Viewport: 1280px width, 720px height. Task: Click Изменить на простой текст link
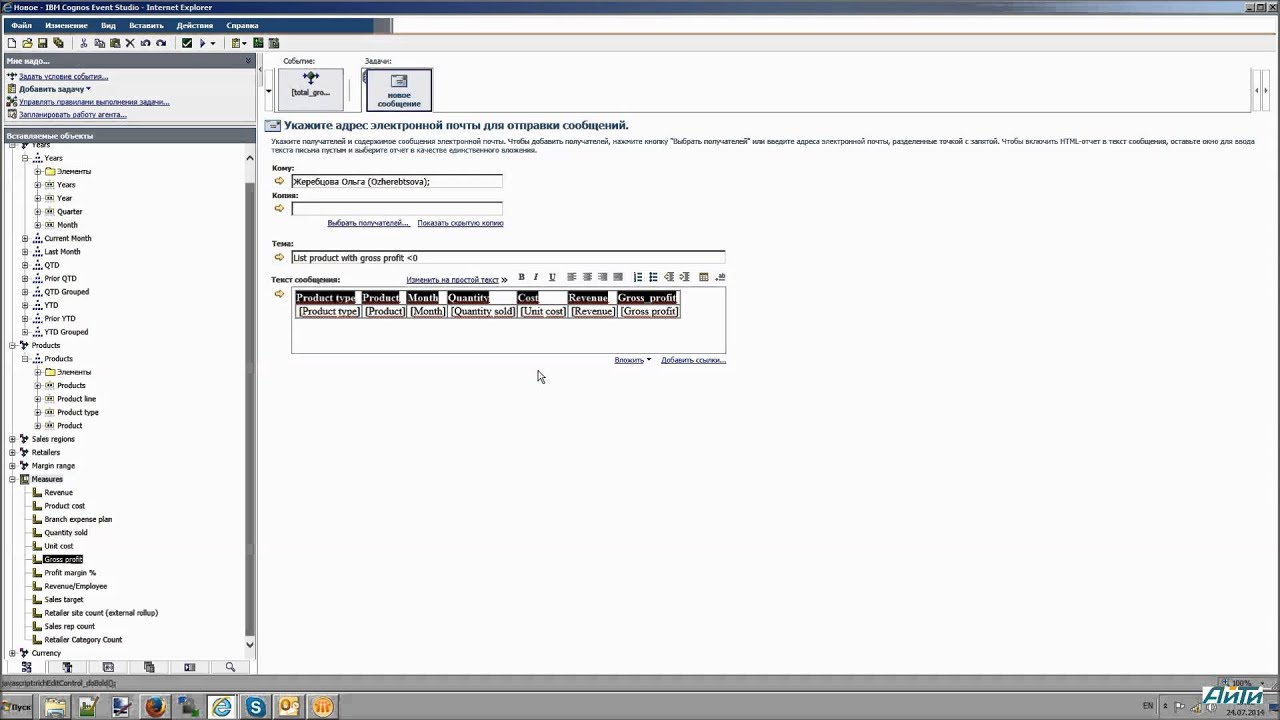click(452, 280)
